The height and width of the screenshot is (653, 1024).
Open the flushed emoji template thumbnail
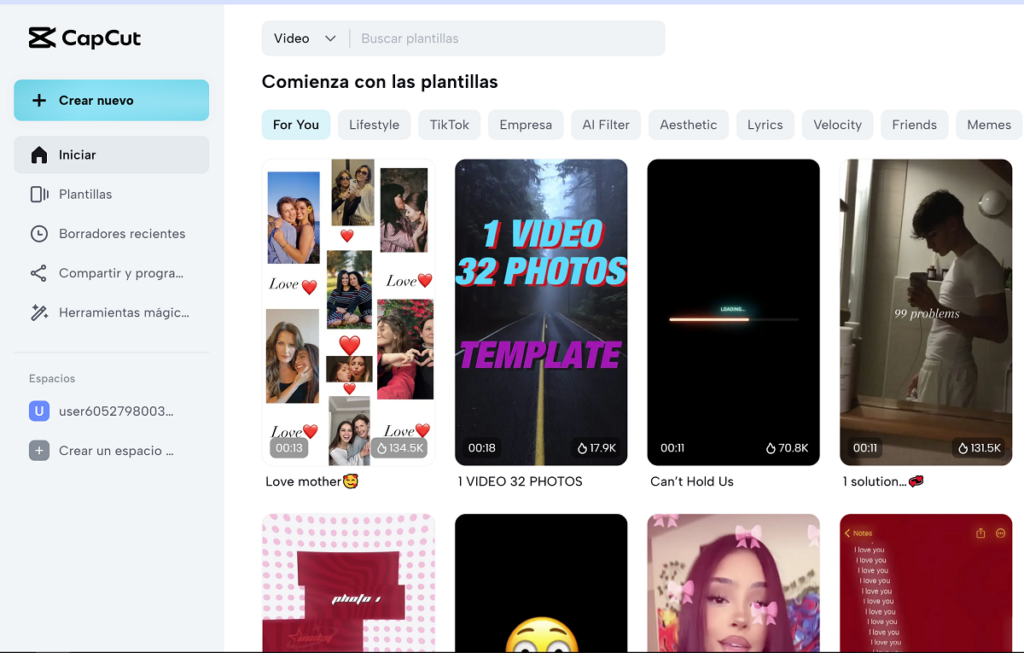pos(541,583)
